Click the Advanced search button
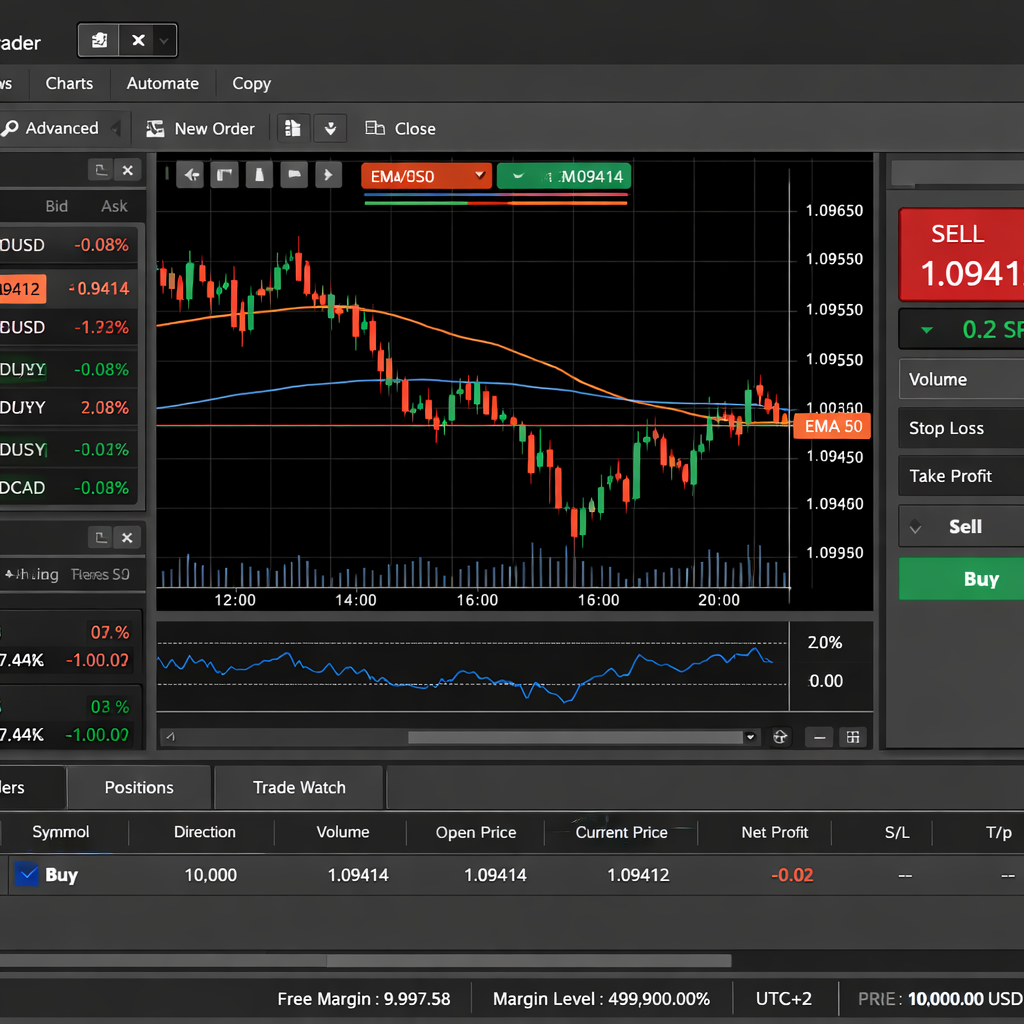Viewport: 1024px width, 1024px height. [51, 128]
